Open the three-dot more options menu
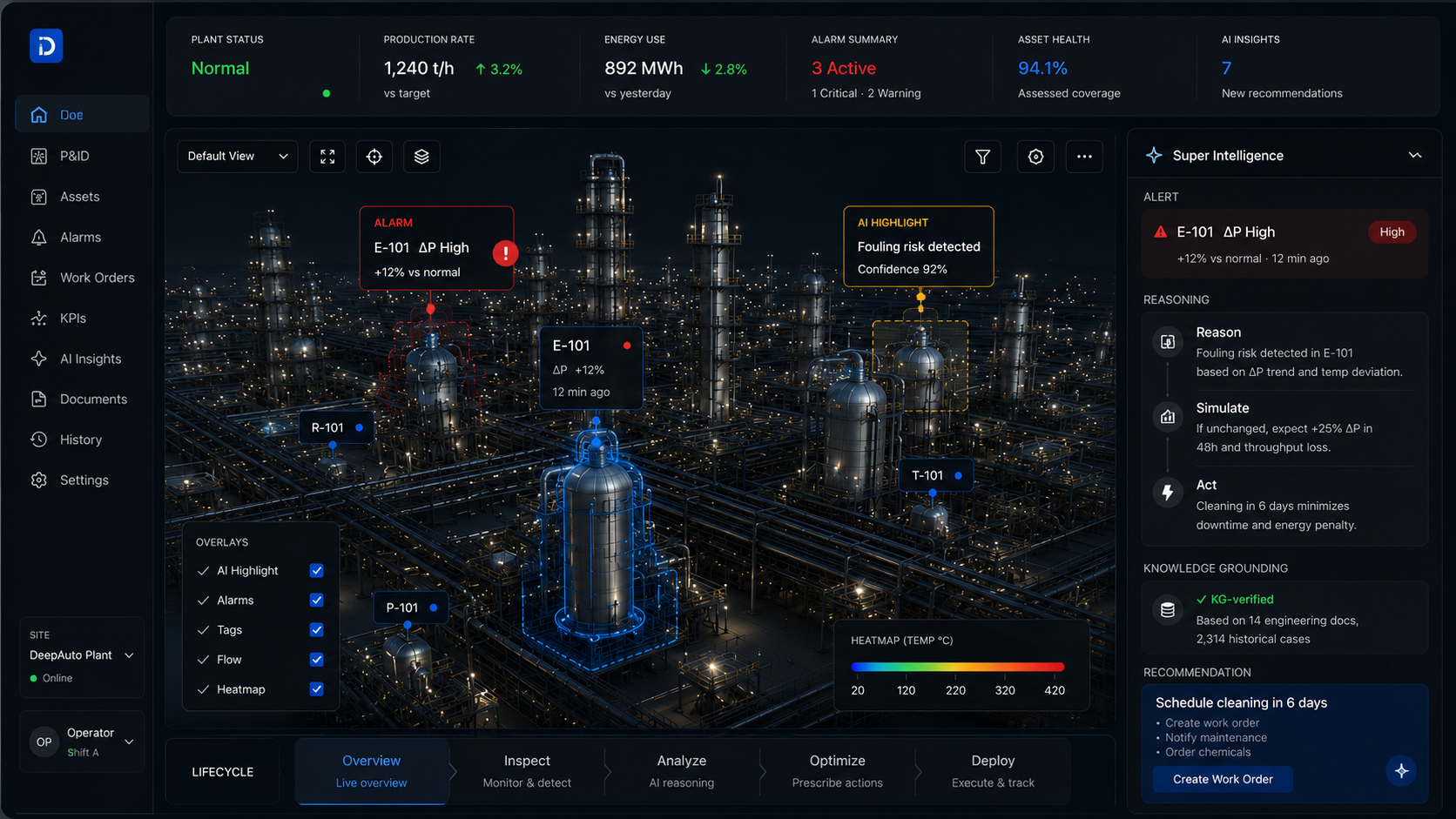This screenshot has height=819, width=1456. point(1084,157)
